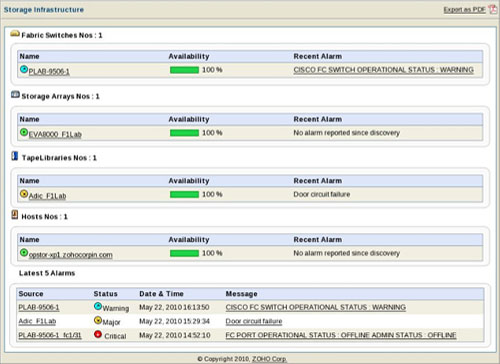Click the availability bar for opstor-xp1 host
This screenshot has width=500, height=364.
pyautogui.click(x=184, y=253)
